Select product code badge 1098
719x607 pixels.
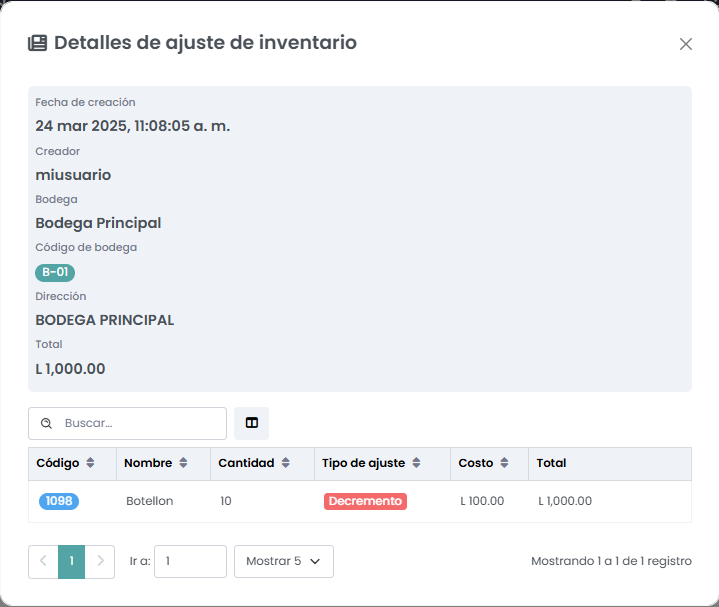tap(59, 501)
